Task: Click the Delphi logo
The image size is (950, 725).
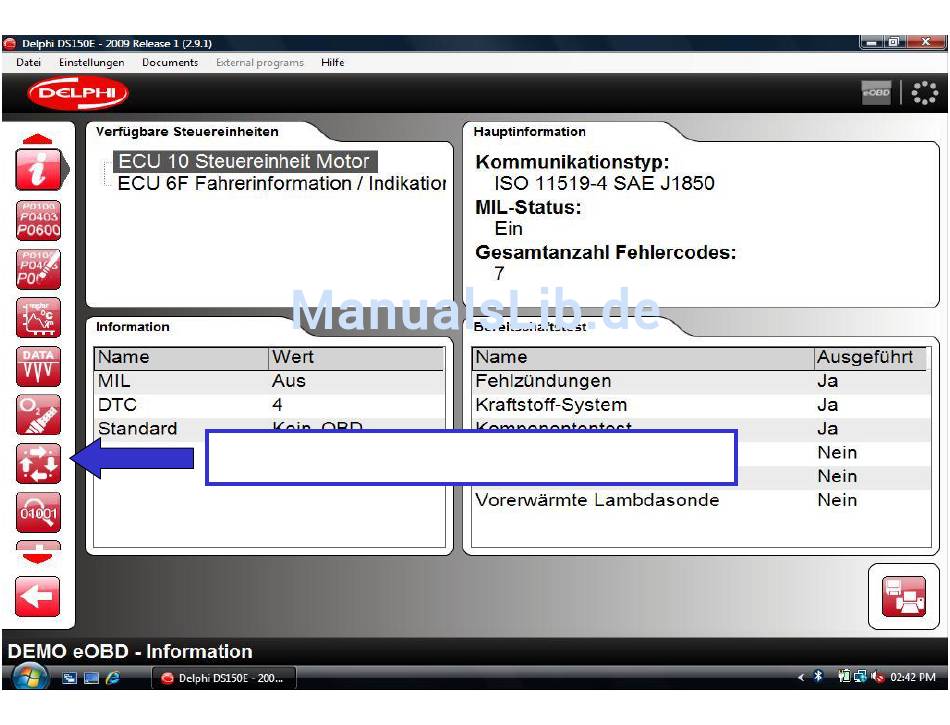Action: (x=78, y=93)
